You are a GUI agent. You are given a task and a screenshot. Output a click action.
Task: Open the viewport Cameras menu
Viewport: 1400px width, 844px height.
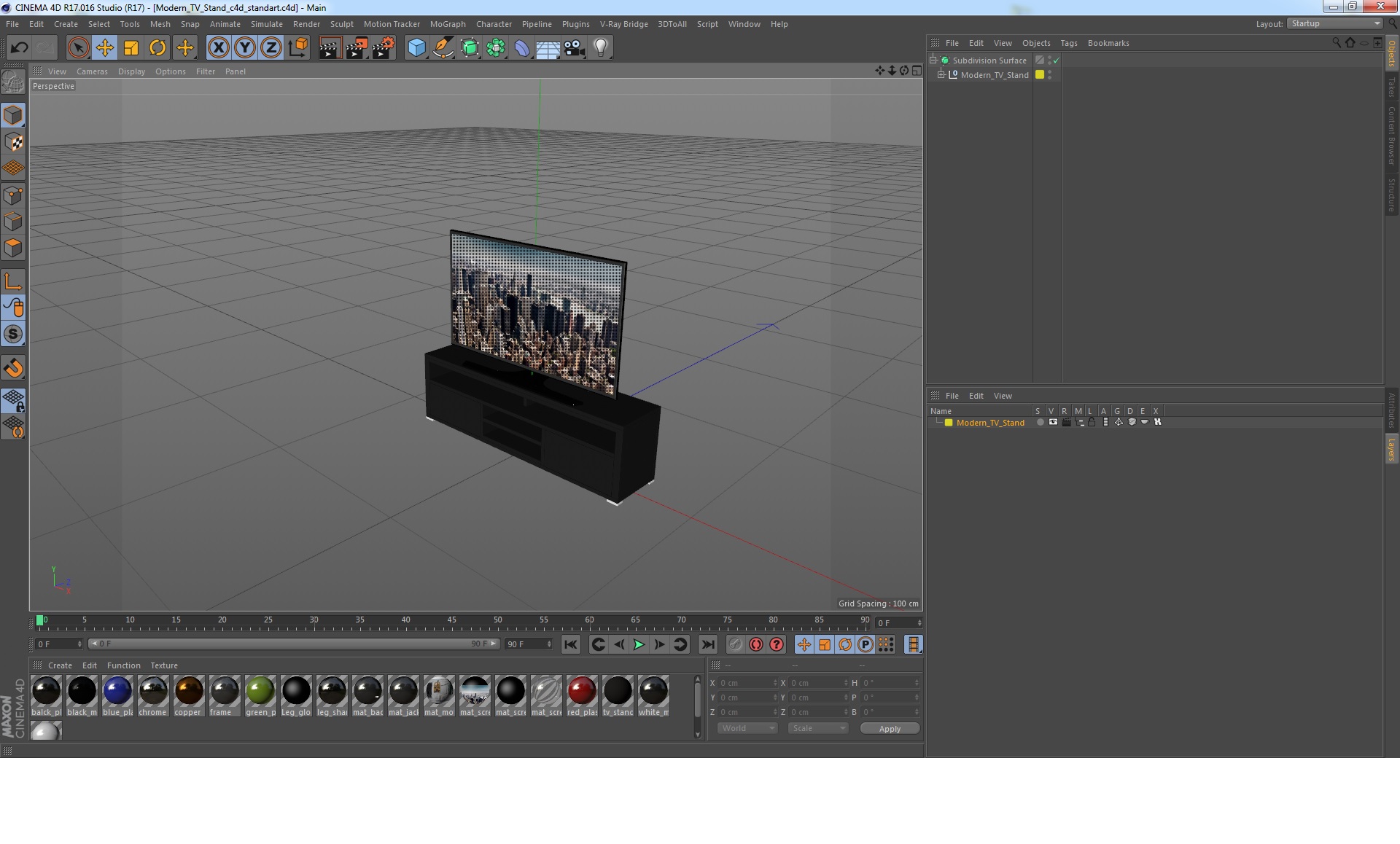click(x=92, y=71)
